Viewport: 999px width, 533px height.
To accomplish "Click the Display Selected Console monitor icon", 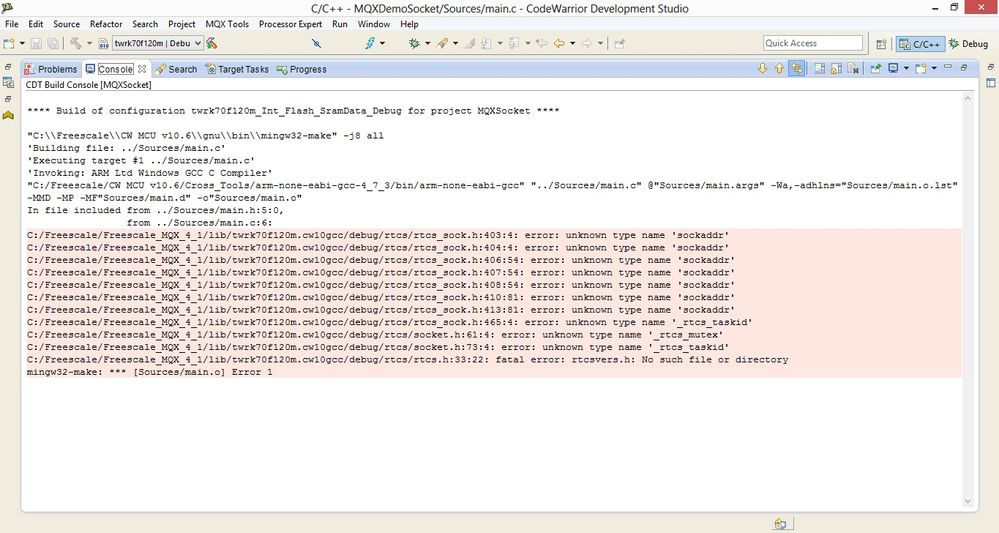I will 893,68.
